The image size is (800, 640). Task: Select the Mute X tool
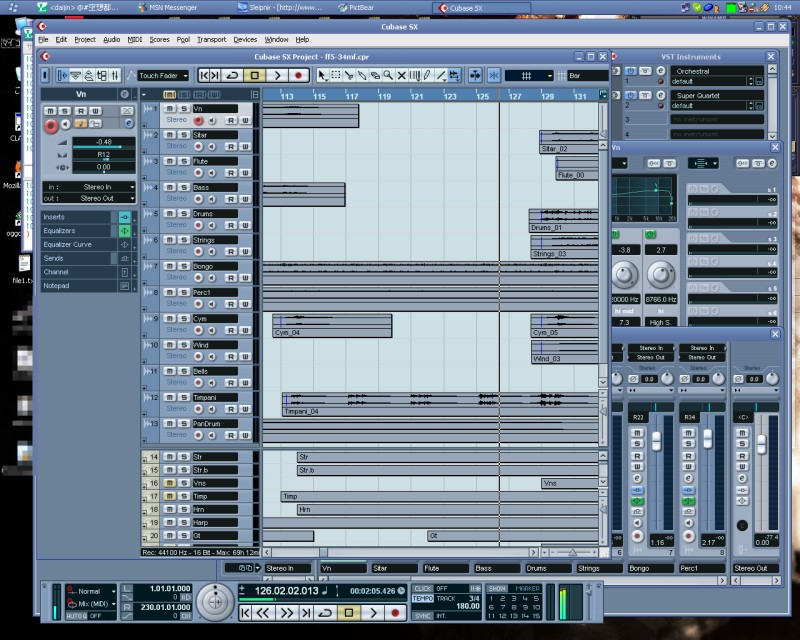point(402,76)
